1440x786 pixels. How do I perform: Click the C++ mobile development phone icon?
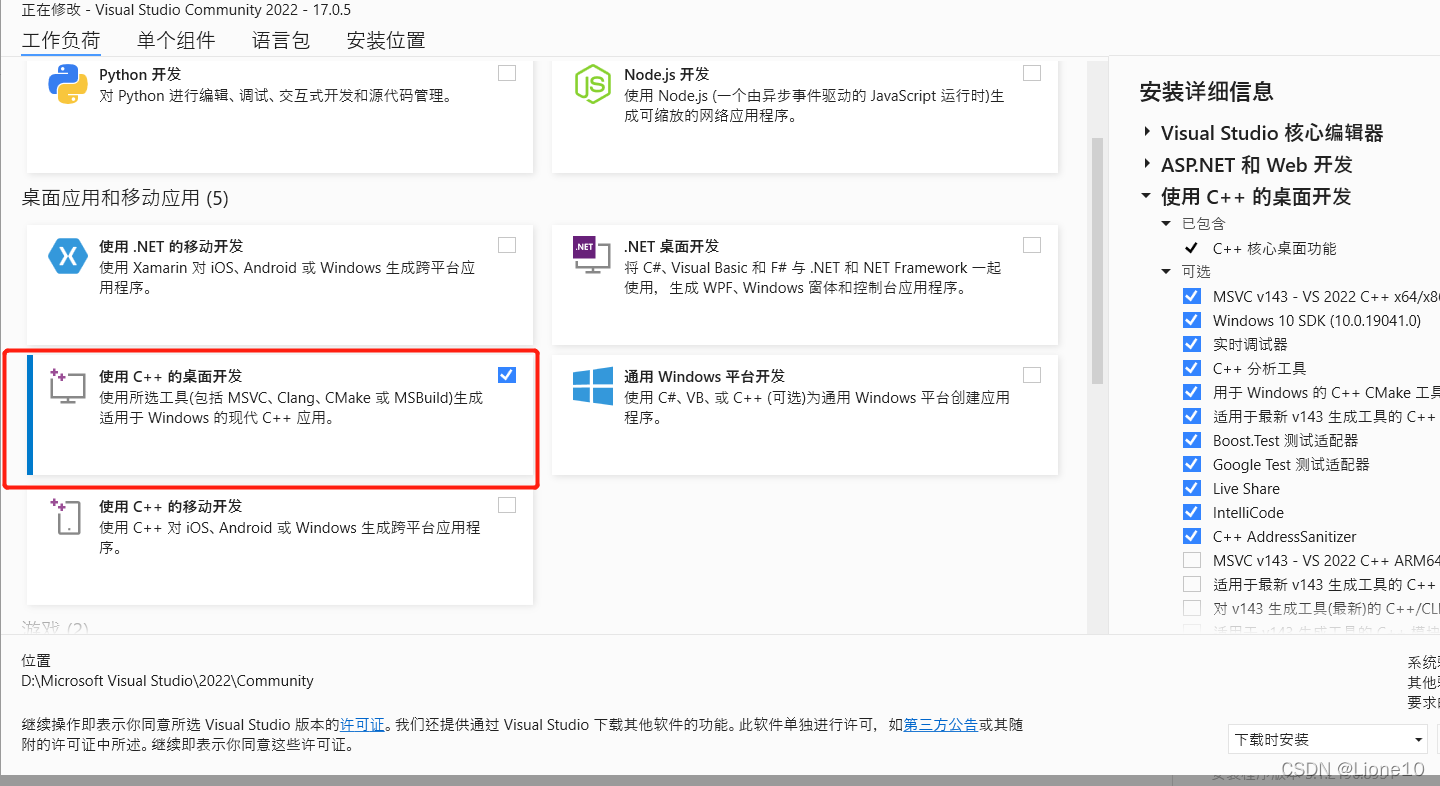pyautogui.click(x=66, y=516)
